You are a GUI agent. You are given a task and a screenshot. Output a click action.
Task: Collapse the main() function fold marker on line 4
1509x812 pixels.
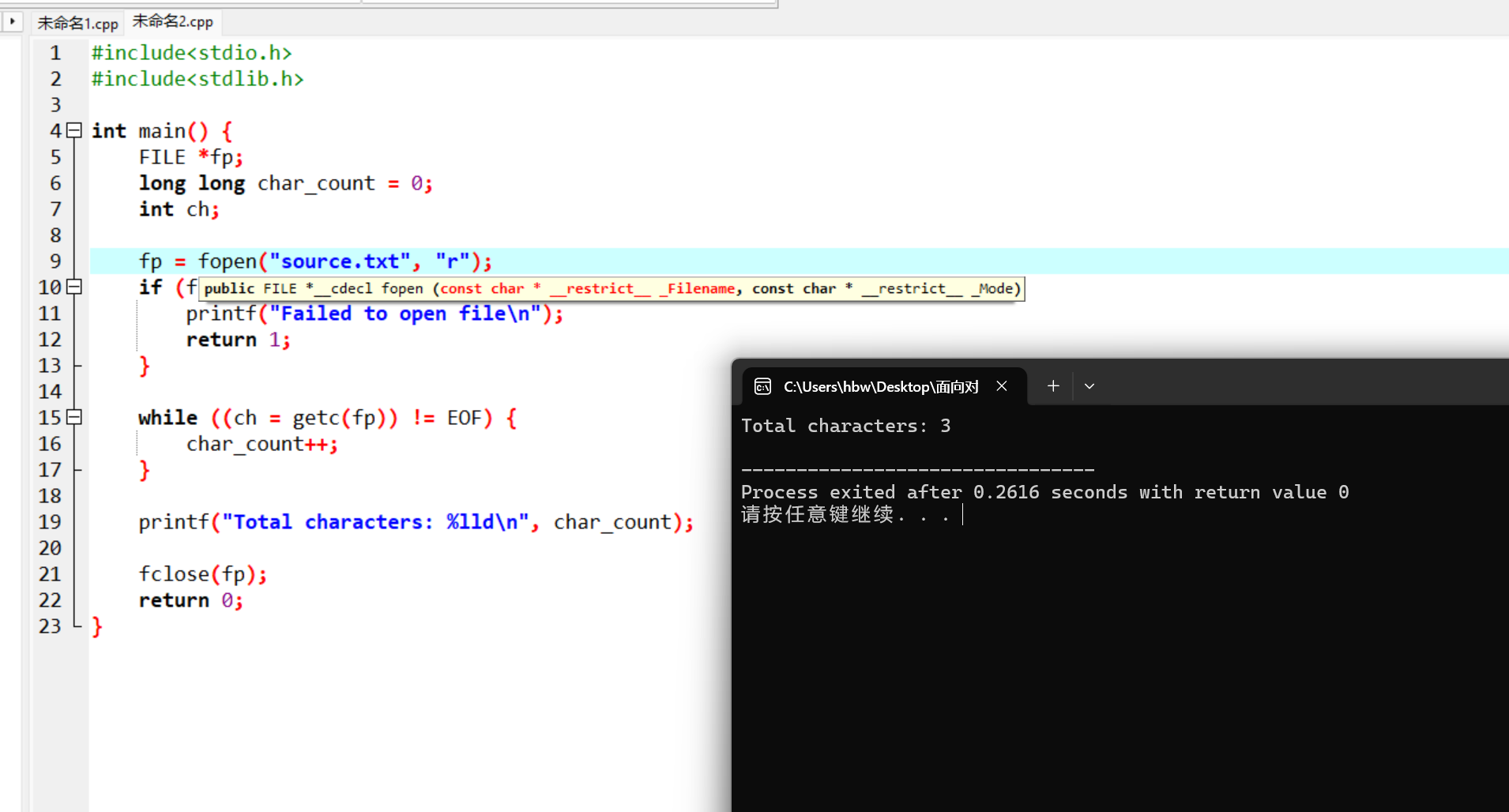point(74,130)
